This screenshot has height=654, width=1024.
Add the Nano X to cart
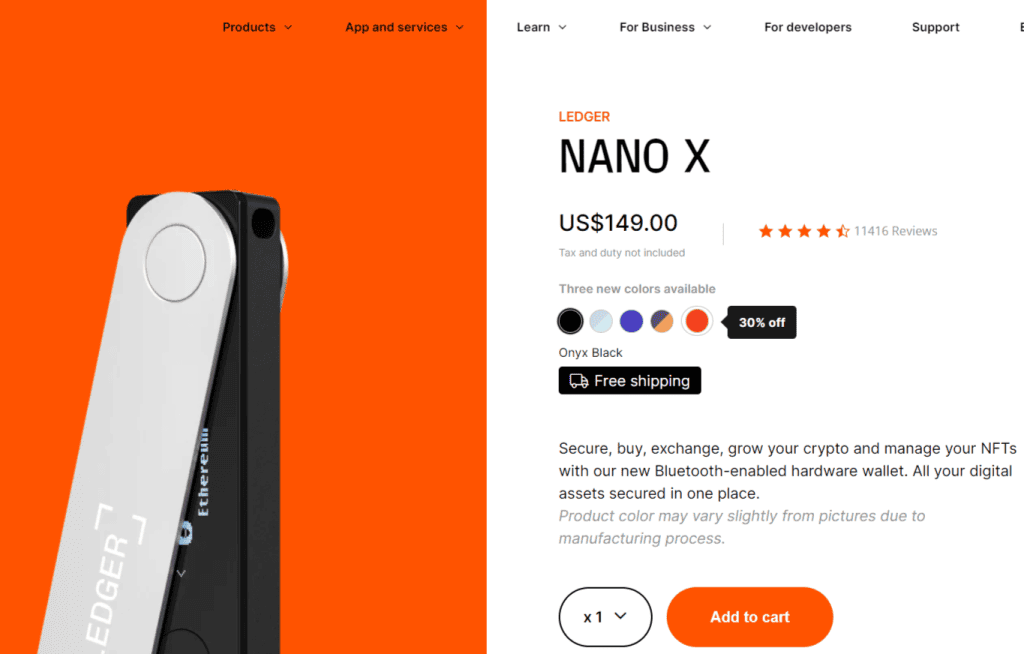(750, 617)
